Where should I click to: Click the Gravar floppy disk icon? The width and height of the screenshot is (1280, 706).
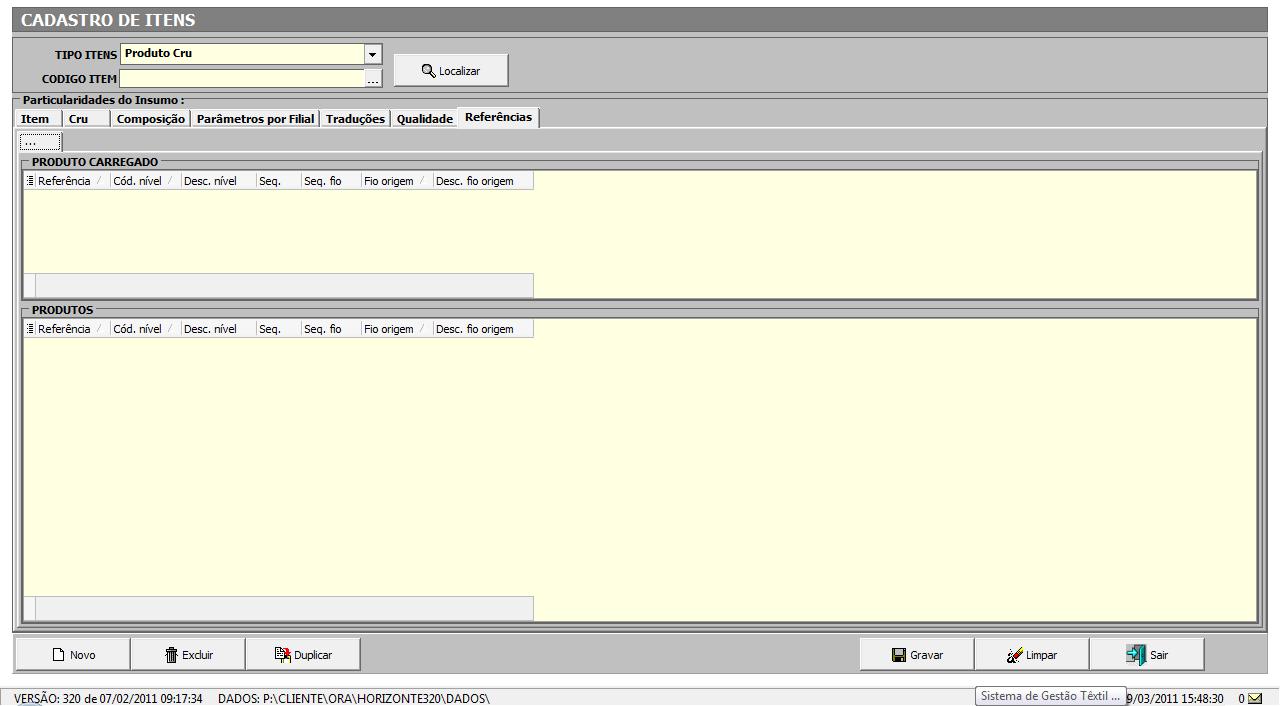pos(898,655)
